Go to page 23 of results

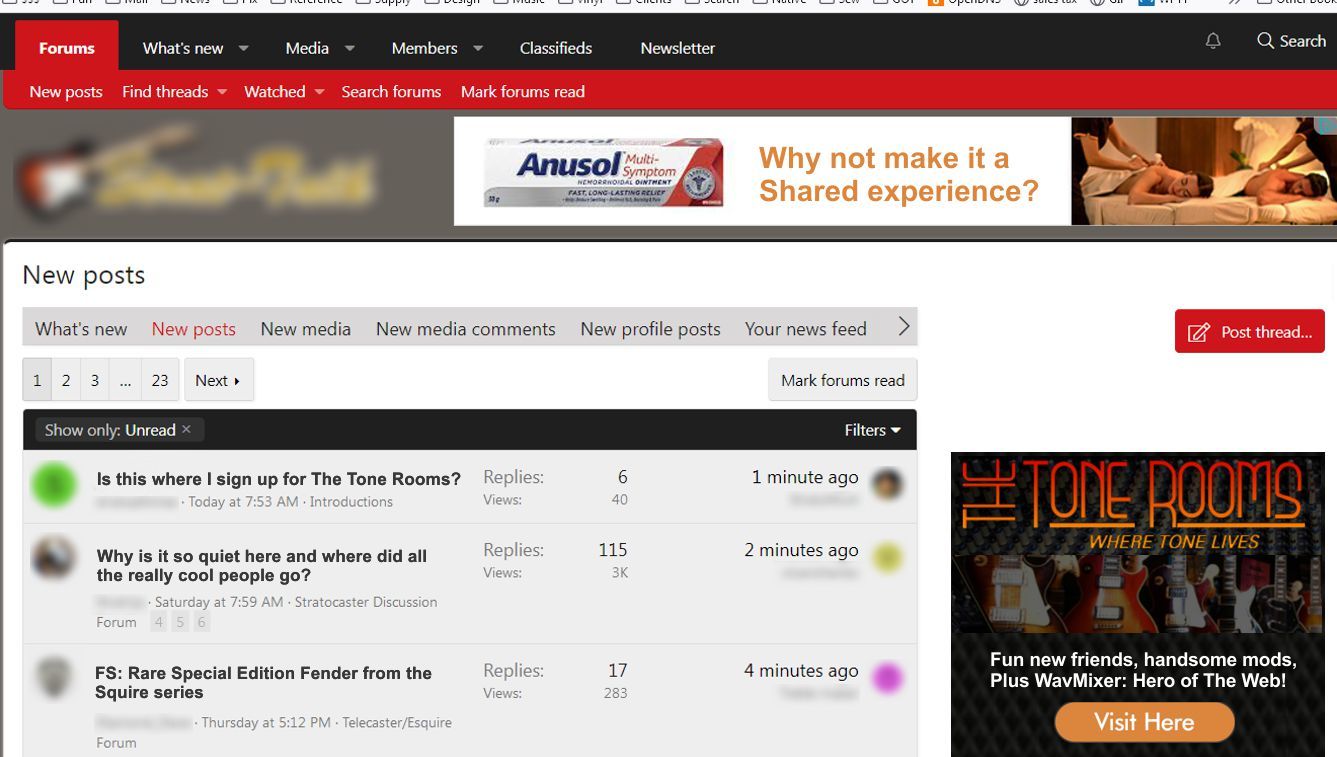pyautogui.click(x=160, y=380)
